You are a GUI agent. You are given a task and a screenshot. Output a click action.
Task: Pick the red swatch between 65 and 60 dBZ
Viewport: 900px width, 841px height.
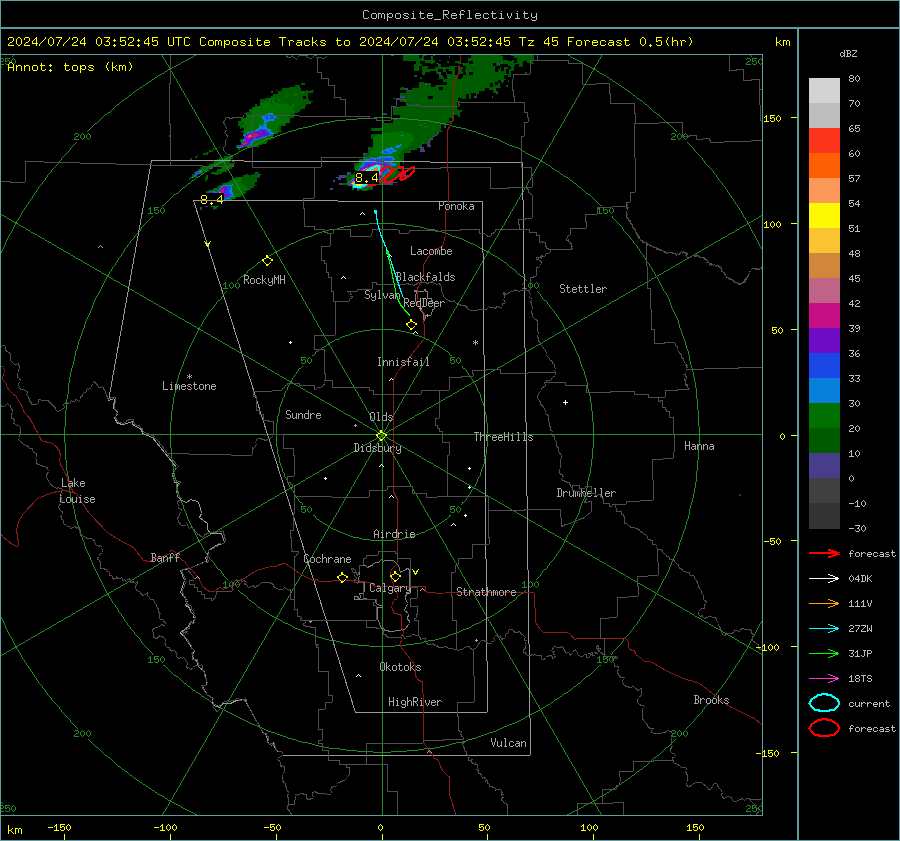pyautogui.click(x=824, y=141)
